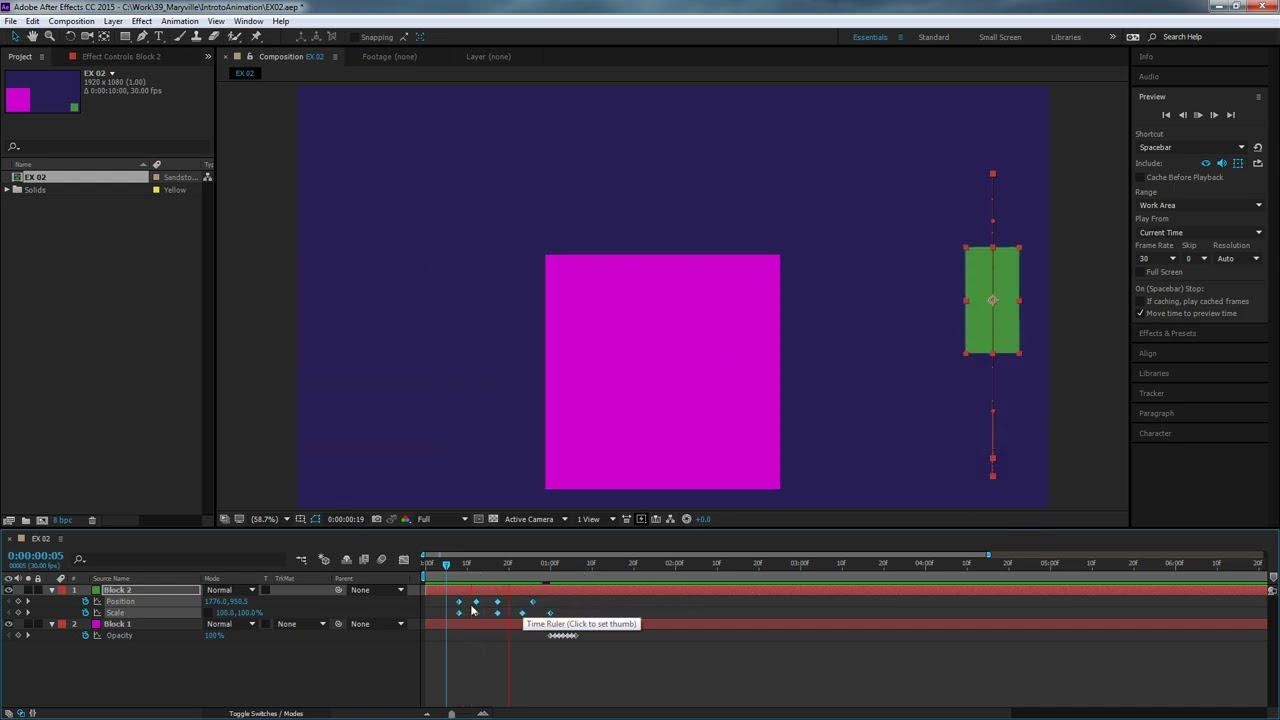The width and height of the screenshot is (1280, 720).
Task: Click the Position stopwatch for Block 2
Action: (x=85, y=601)
